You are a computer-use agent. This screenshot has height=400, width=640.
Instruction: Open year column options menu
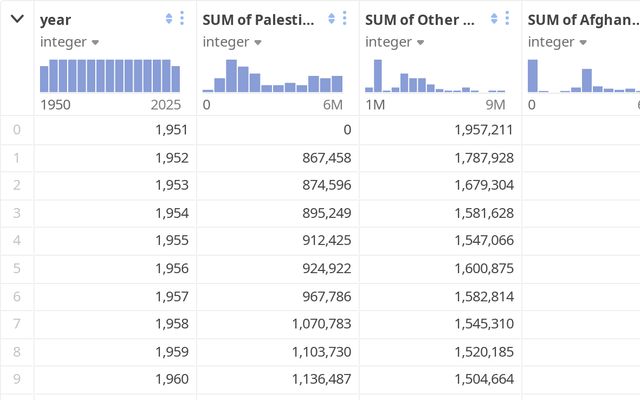click(181, 19)
